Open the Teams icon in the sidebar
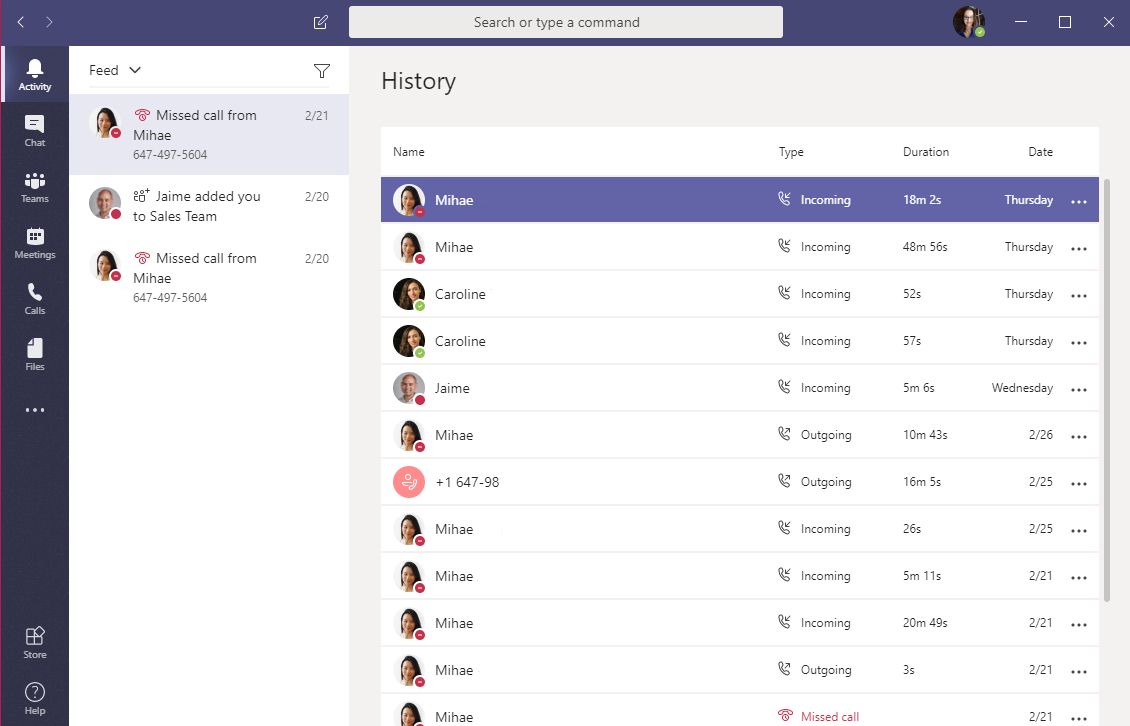 tap(34, 185)
